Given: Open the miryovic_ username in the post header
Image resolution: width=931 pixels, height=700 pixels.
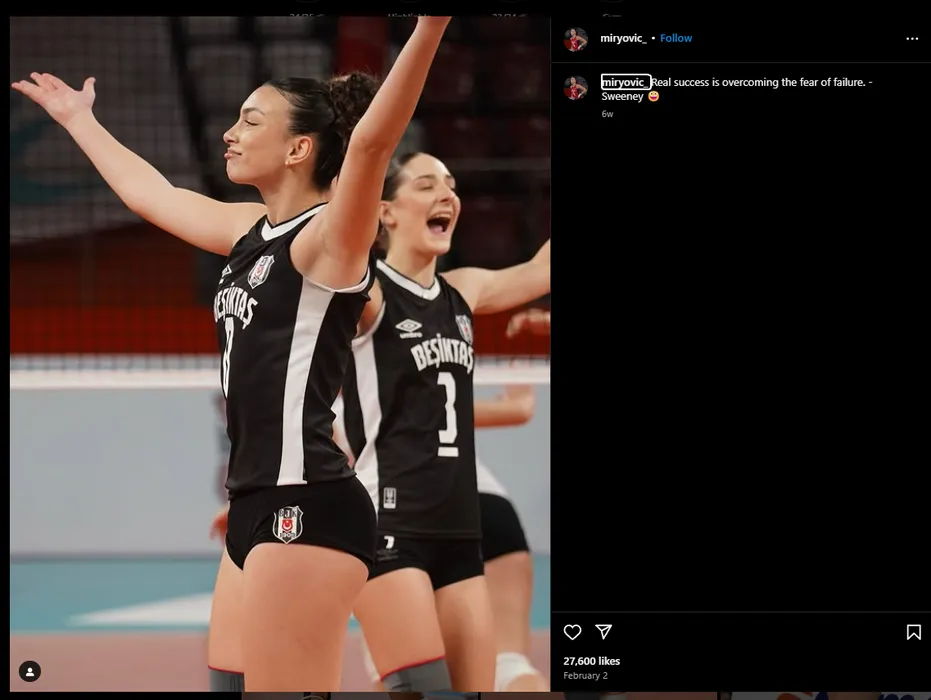Looking at the screenshot, I should pyautogui.click(x=624, y=38).
